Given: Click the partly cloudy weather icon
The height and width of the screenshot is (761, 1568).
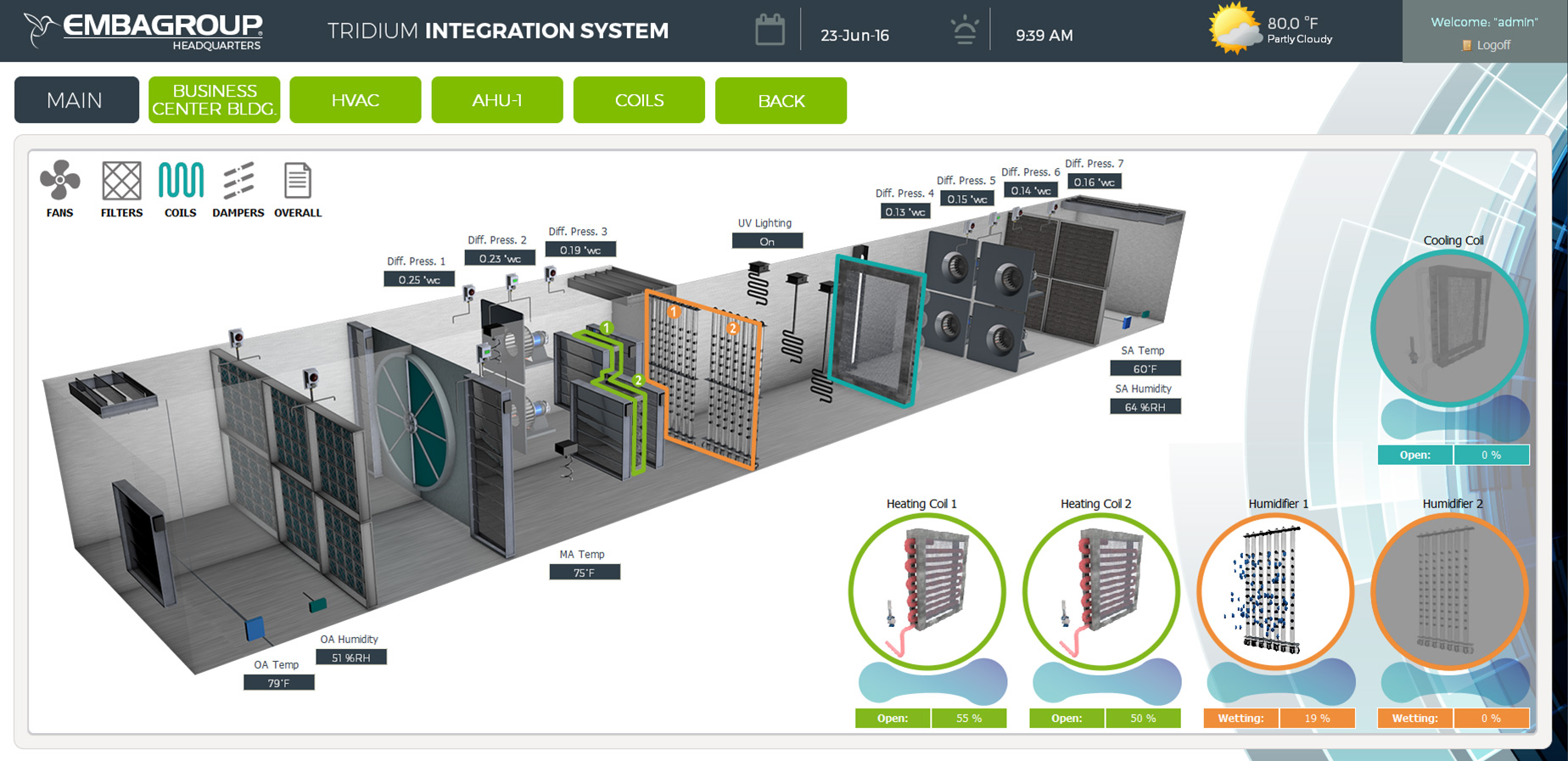Looking at the screenshot, I should [1235, 29].
